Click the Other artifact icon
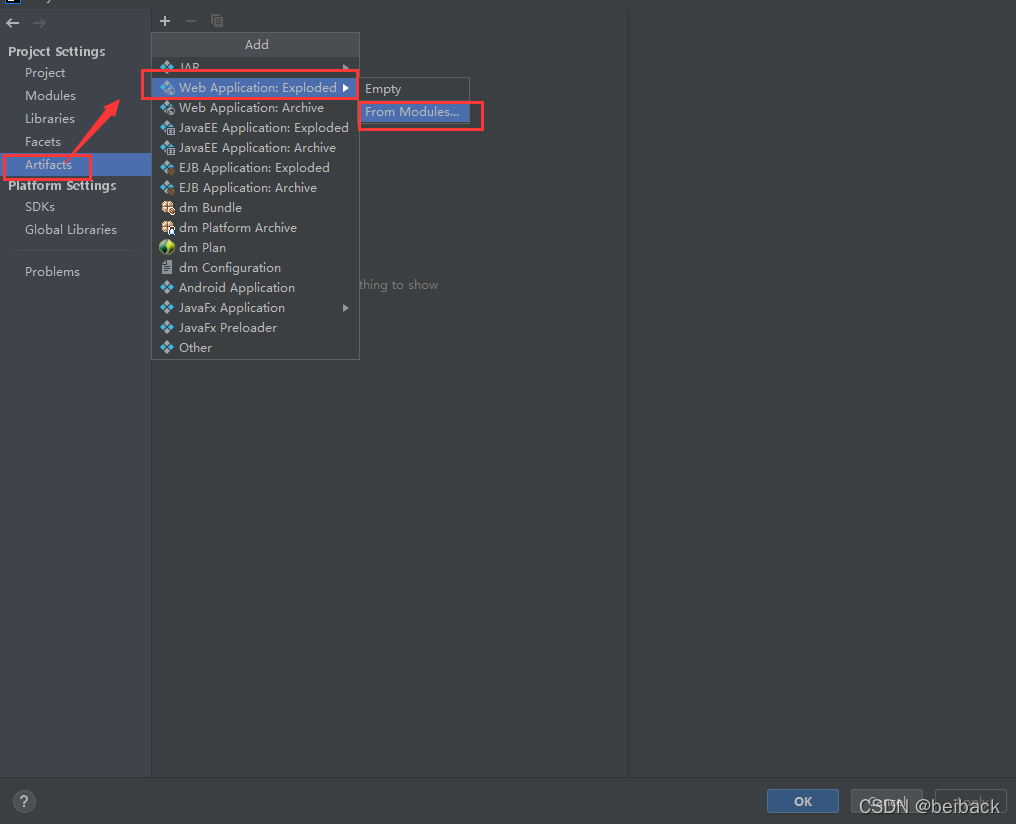The width and height of the screenshot is (1016, 824). tap(167, 347)
